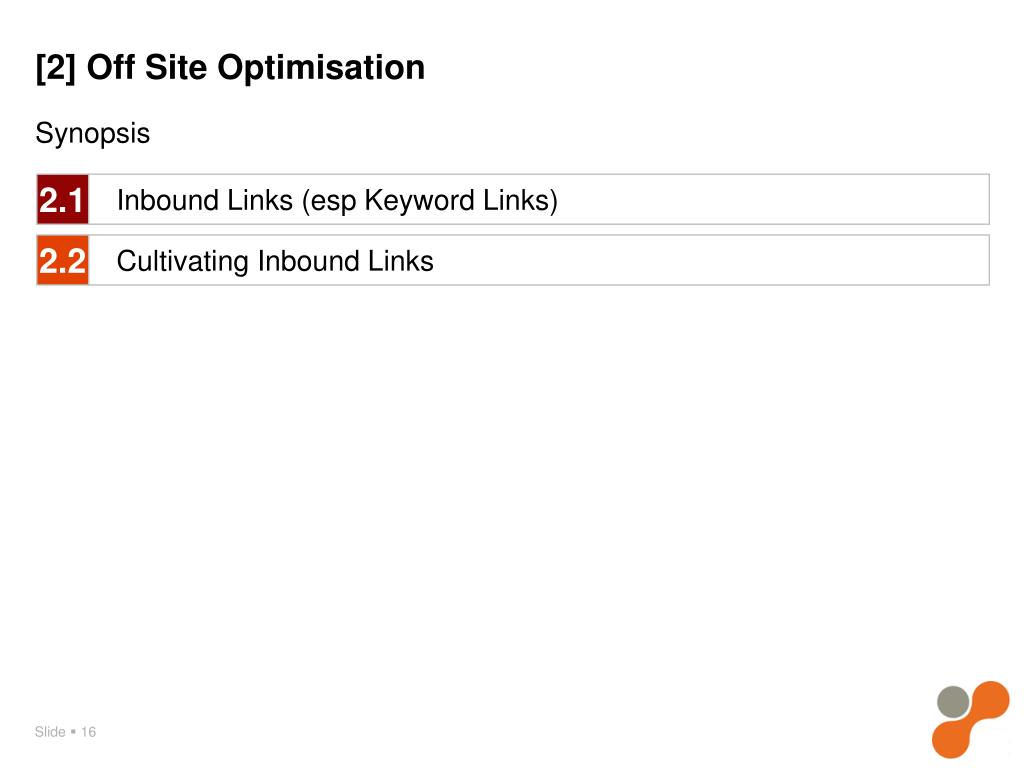The image size is (1024, 768).
Task: Open the Cultivating Inbound Links entry
Action: point(275,261)
